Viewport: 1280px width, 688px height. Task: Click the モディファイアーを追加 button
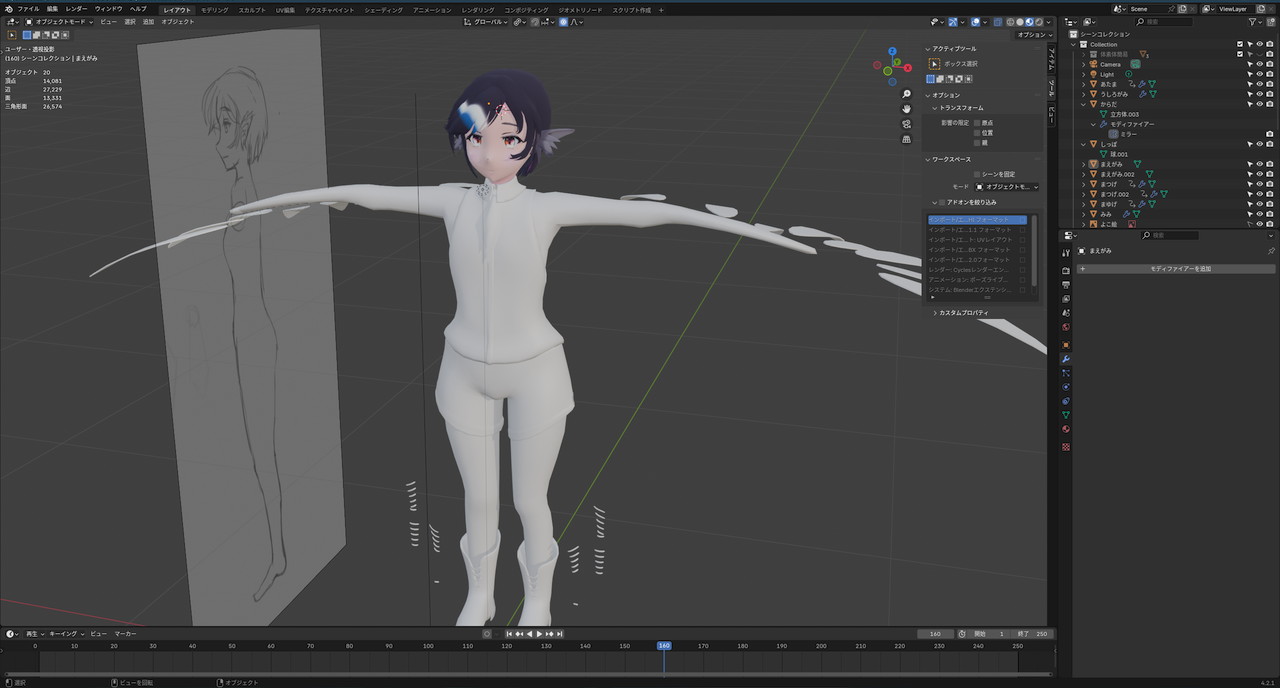click(x=1175, y=269)
